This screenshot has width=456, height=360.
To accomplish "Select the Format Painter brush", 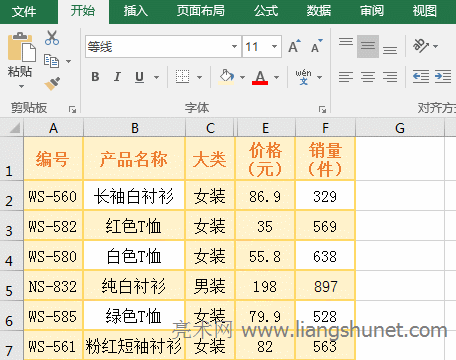I will (52, 84).
